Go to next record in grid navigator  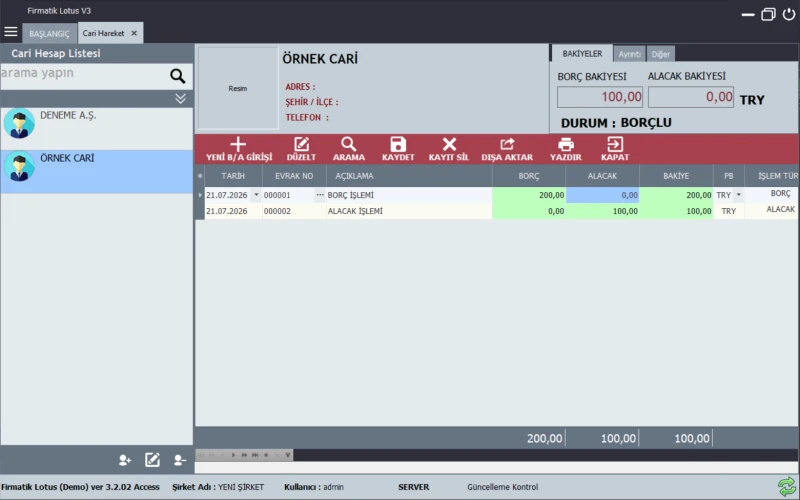(233, 455)
